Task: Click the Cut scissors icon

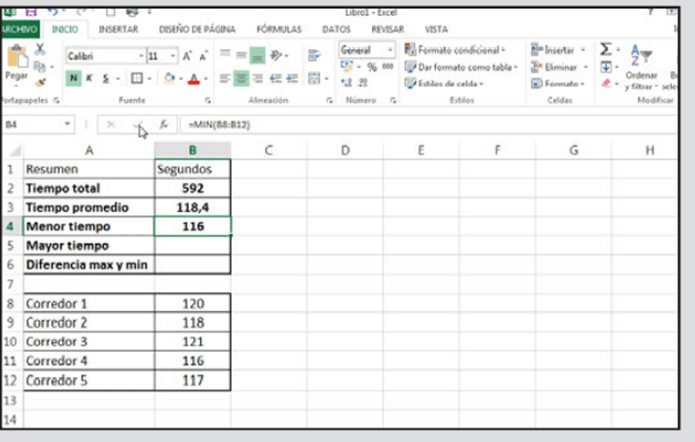Action: [x=40, y=48]
